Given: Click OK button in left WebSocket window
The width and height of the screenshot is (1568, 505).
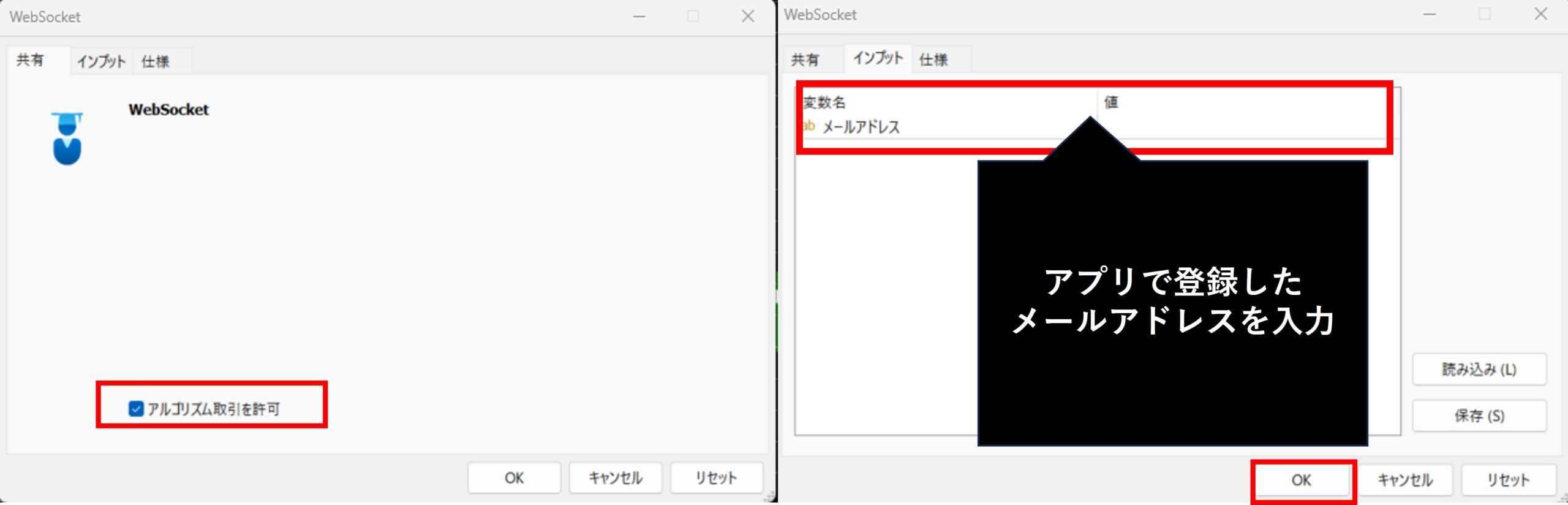Looking at the screenshot, I should tap(514, 477).
